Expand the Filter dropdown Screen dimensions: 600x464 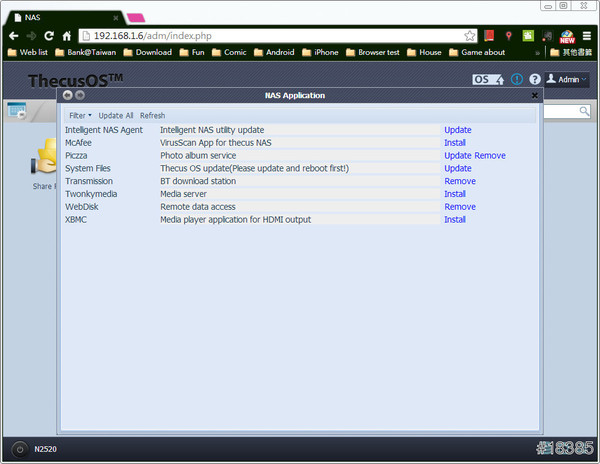point(80,116)
